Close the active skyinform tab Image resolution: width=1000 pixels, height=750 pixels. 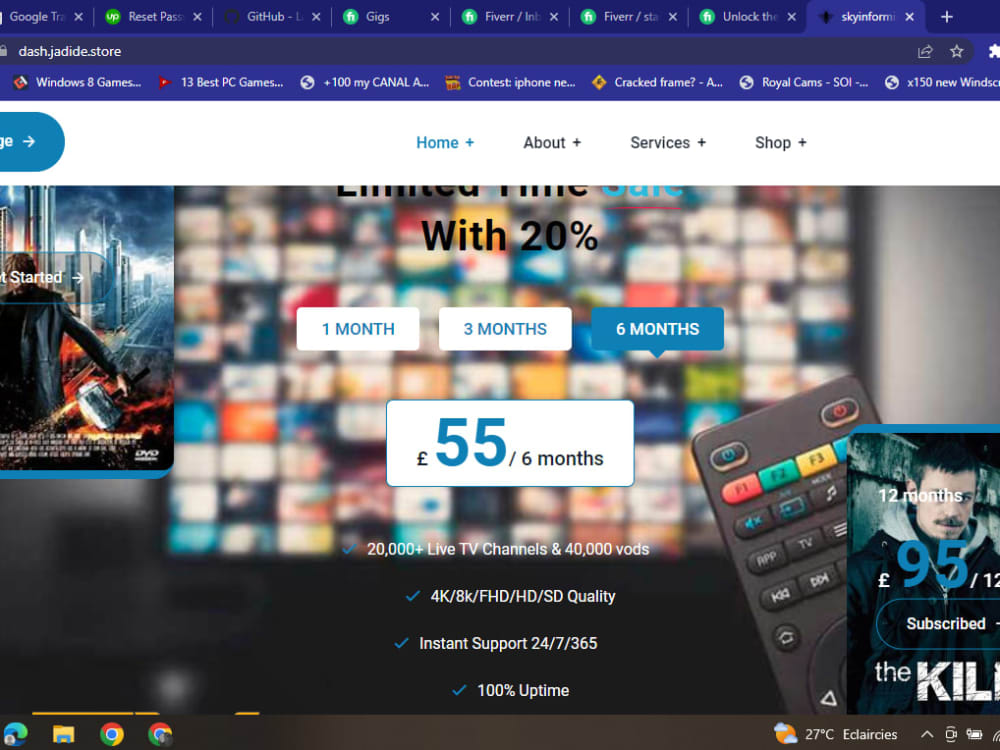point(910,17)
